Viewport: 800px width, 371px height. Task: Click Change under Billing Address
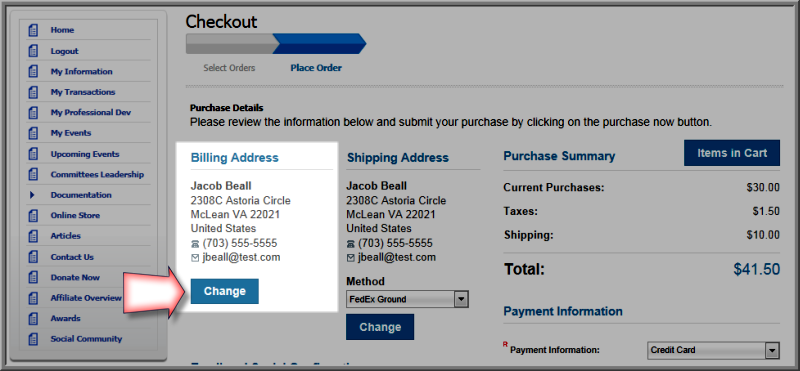pos(224,291)
